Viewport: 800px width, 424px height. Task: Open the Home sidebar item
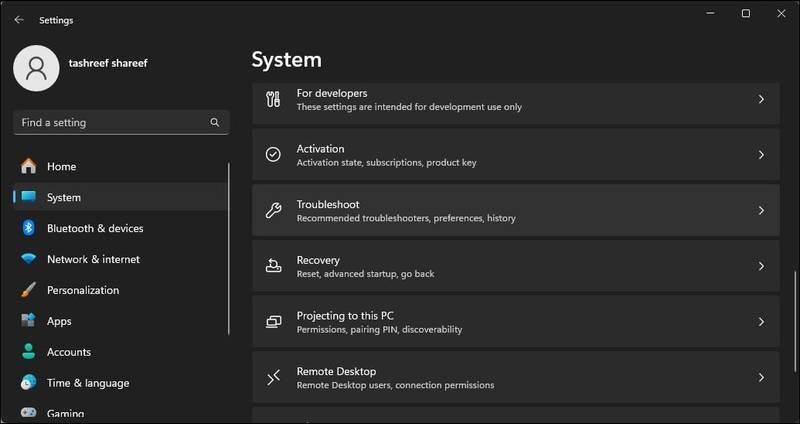[61, 167]
